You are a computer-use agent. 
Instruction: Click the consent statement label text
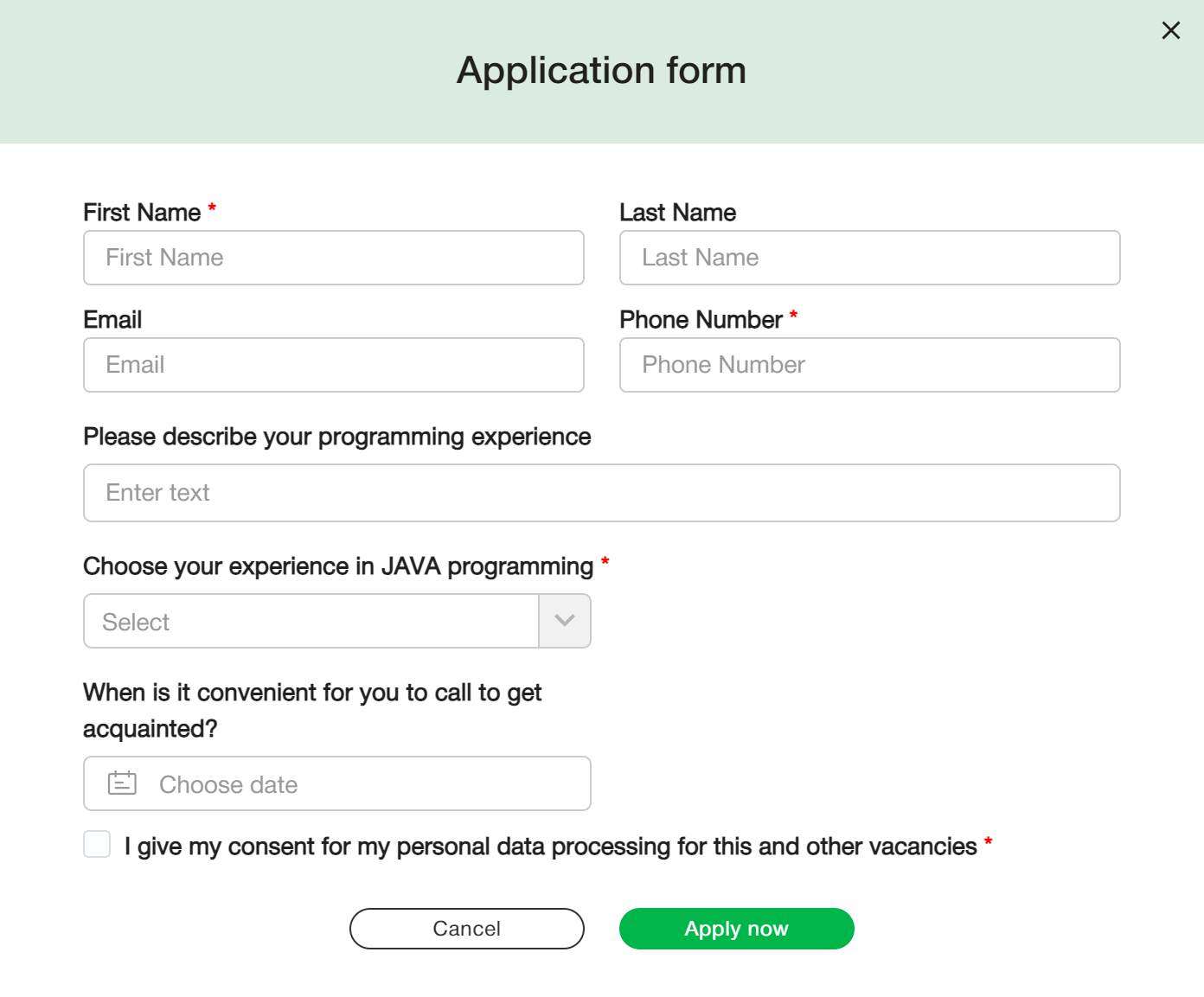click(x=550, y=847)
